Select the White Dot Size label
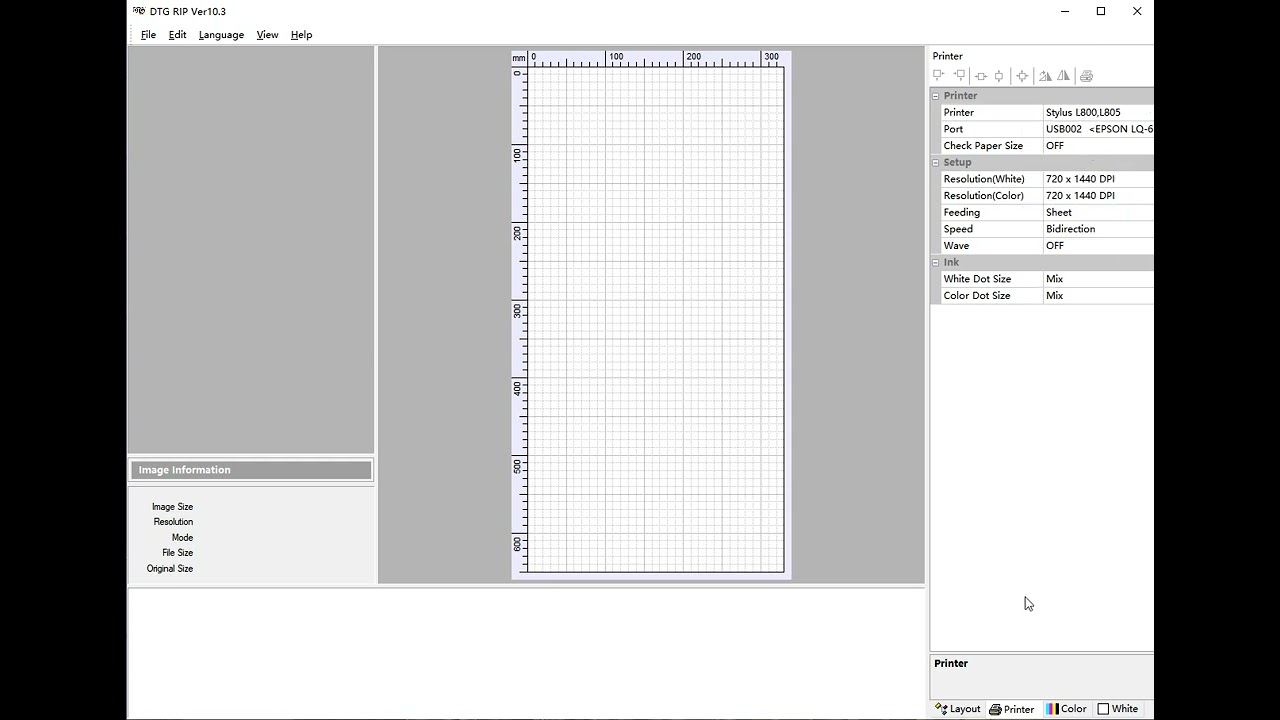 click(x=977, y=279)
